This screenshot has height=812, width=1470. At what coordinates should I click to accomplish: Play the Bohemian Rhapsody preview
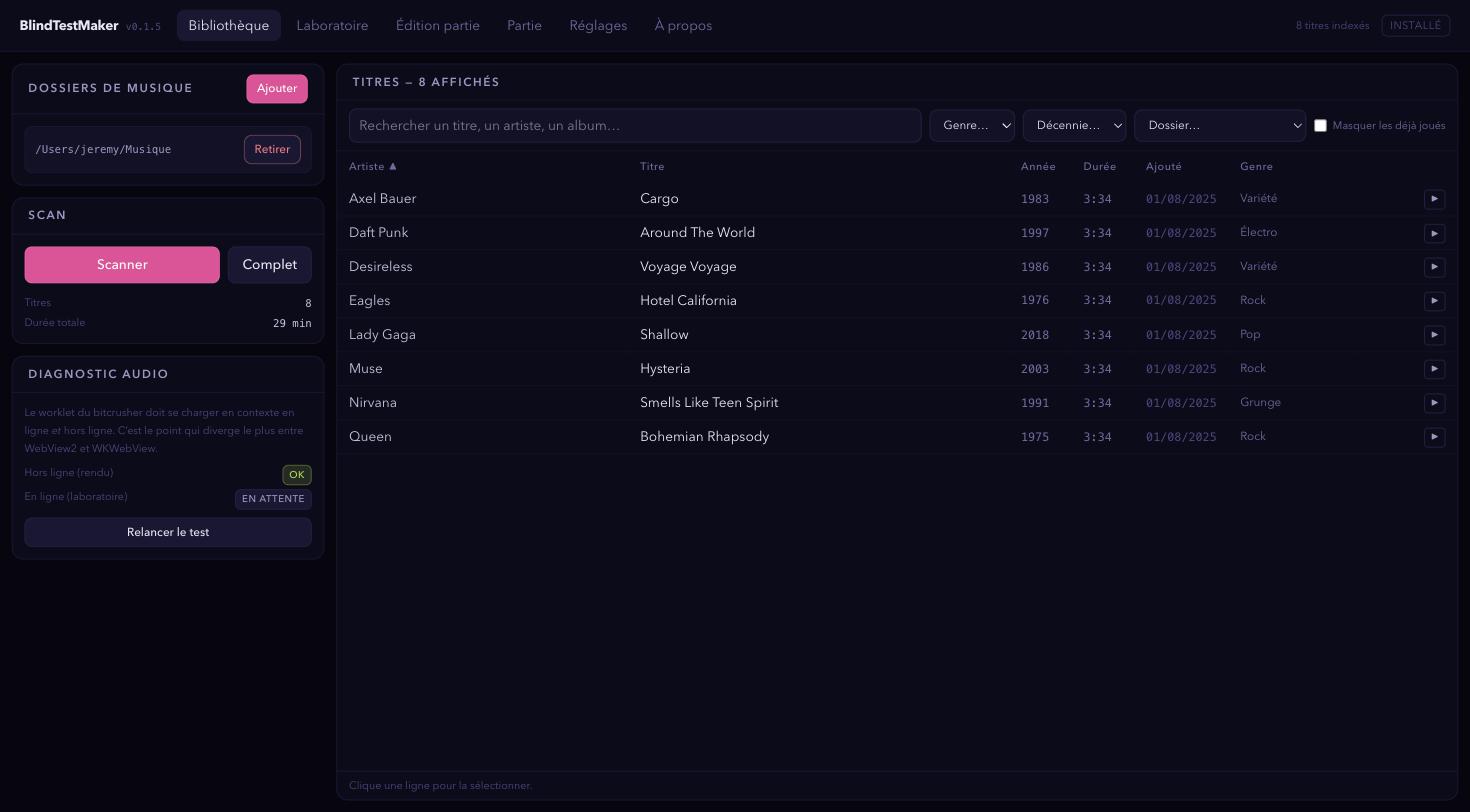click(x=1434, y=437)
